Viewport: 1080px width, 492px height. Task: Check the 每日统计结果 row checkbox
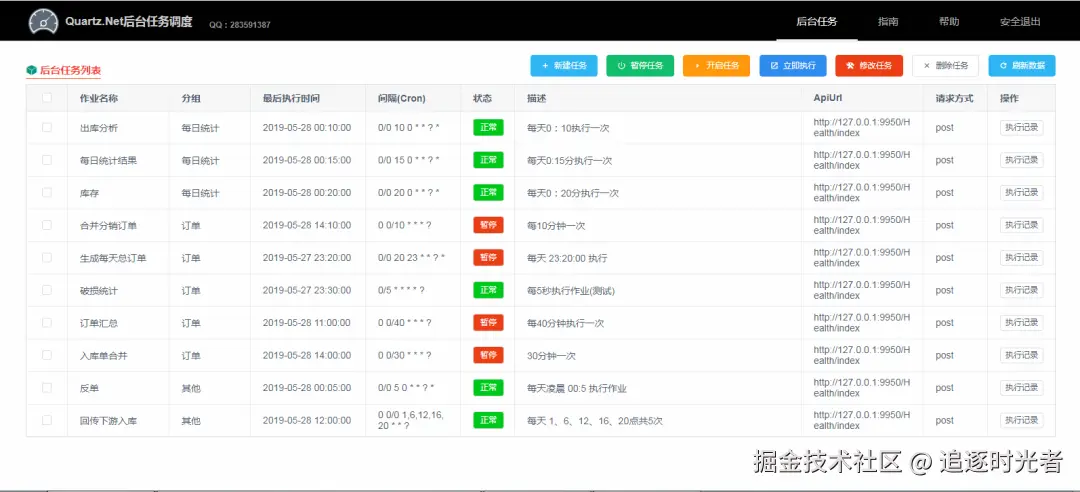pos(47,160)
